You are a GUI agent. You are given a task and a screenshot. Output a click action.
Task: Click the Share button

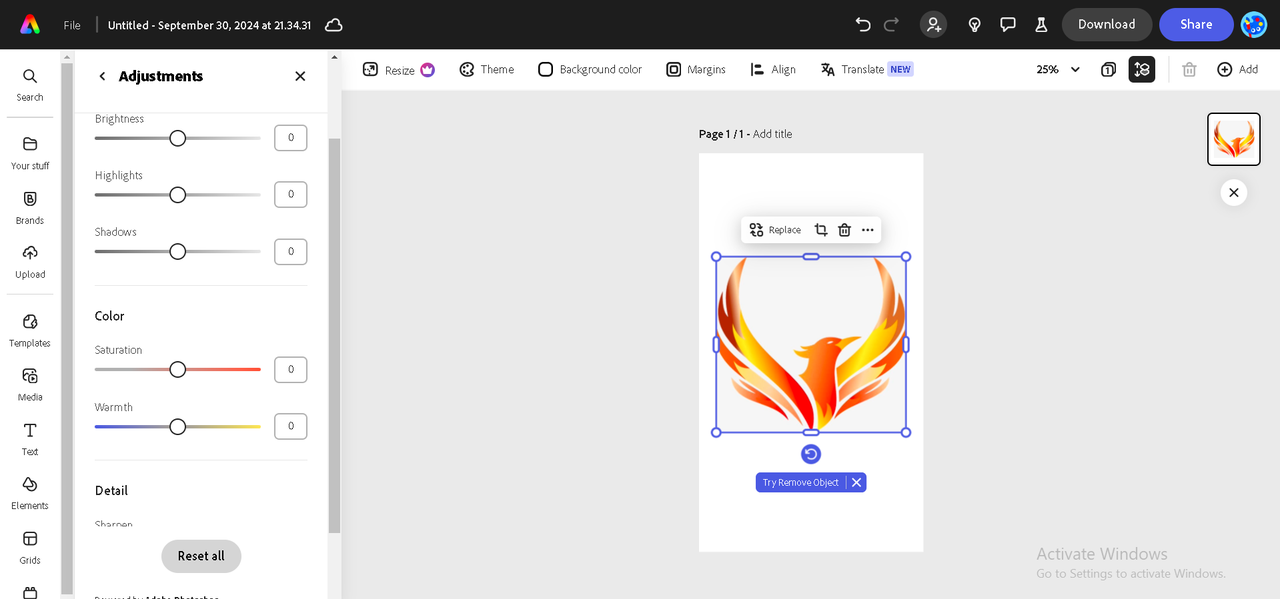pyautogui.click(x=1196, y=24)
